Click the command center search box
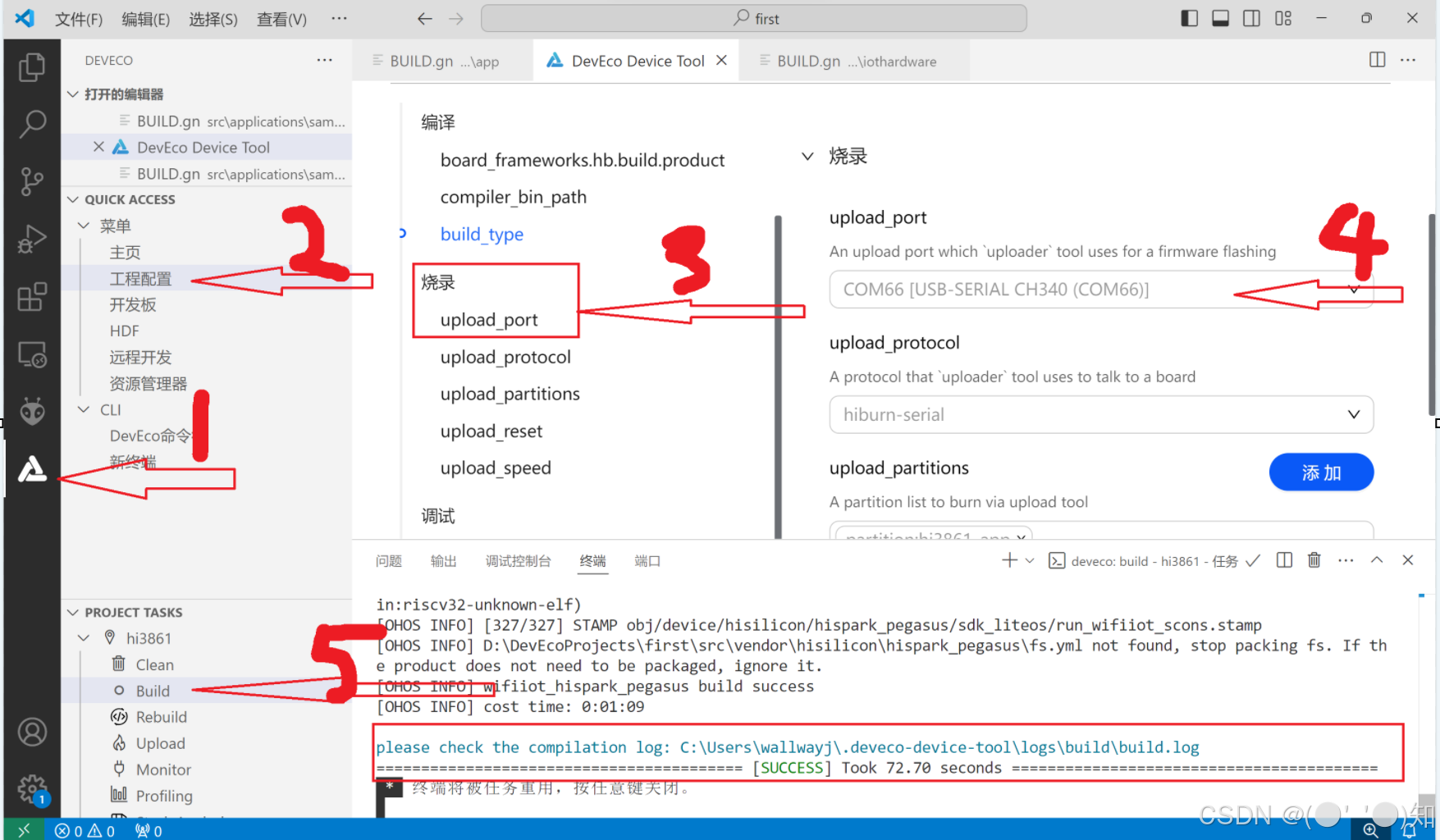The image size is (1440, 840). coord(753,18)
